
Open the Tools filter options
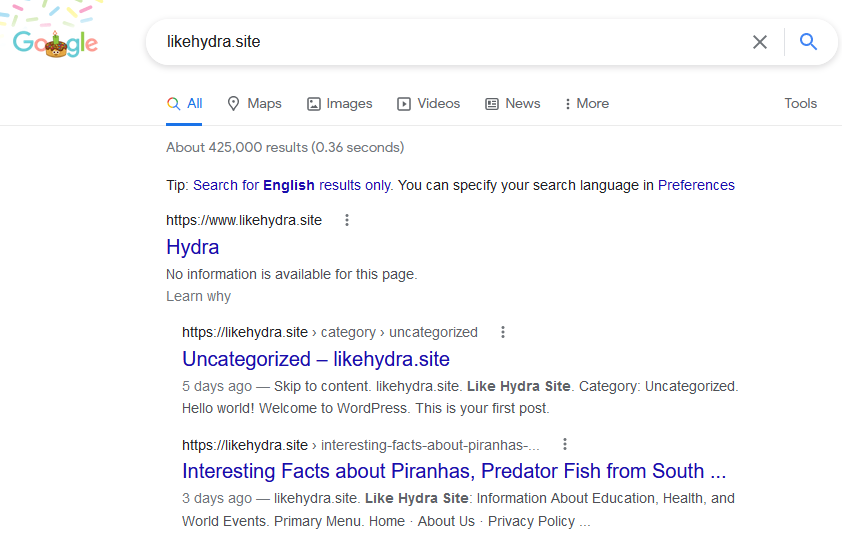(800, 104)
